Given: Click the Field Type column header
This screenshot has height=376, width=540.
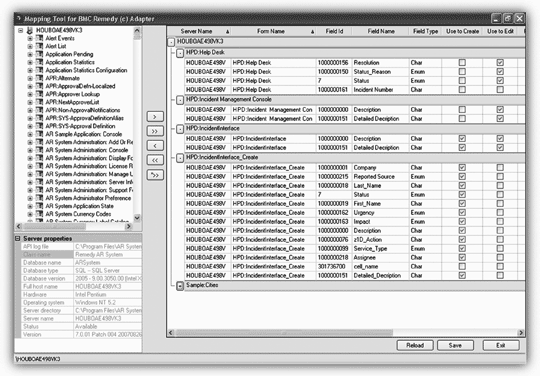Looking at the screenshot, I should pos(425,31).
